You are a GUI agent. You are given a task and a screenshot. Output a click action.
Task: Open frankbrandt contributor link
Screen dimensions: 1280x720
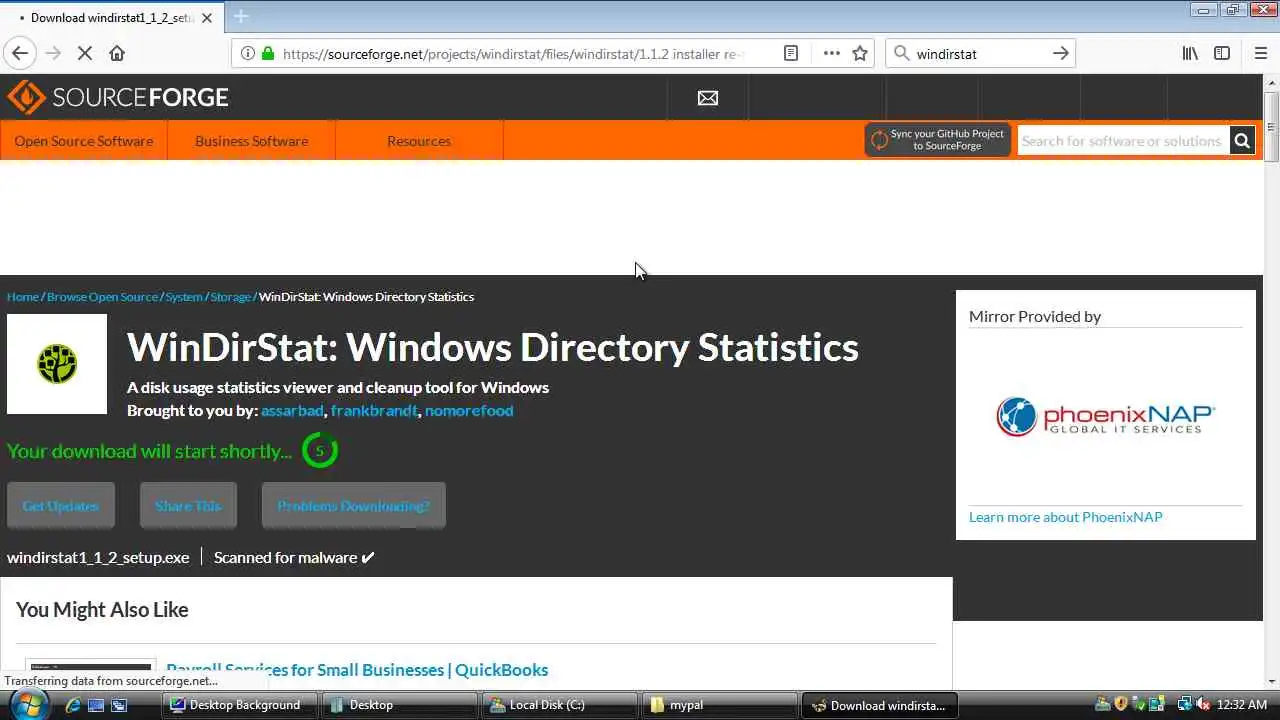[x=374, y=411]
